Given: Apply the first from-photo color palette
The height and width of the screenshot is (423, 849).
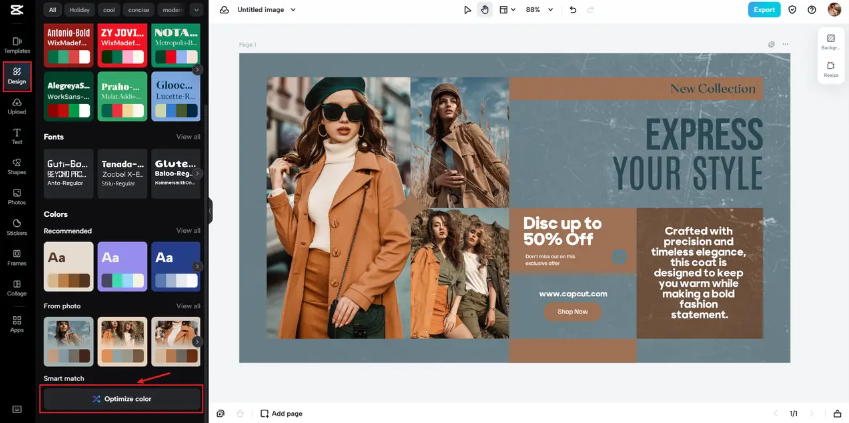Looking at the screenshot, I should pos(68,342).
